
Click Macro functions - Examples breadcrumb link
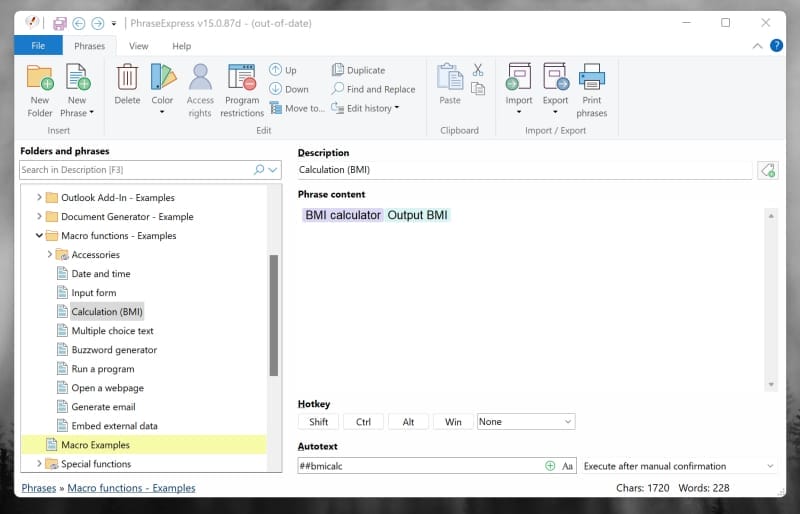131,487
